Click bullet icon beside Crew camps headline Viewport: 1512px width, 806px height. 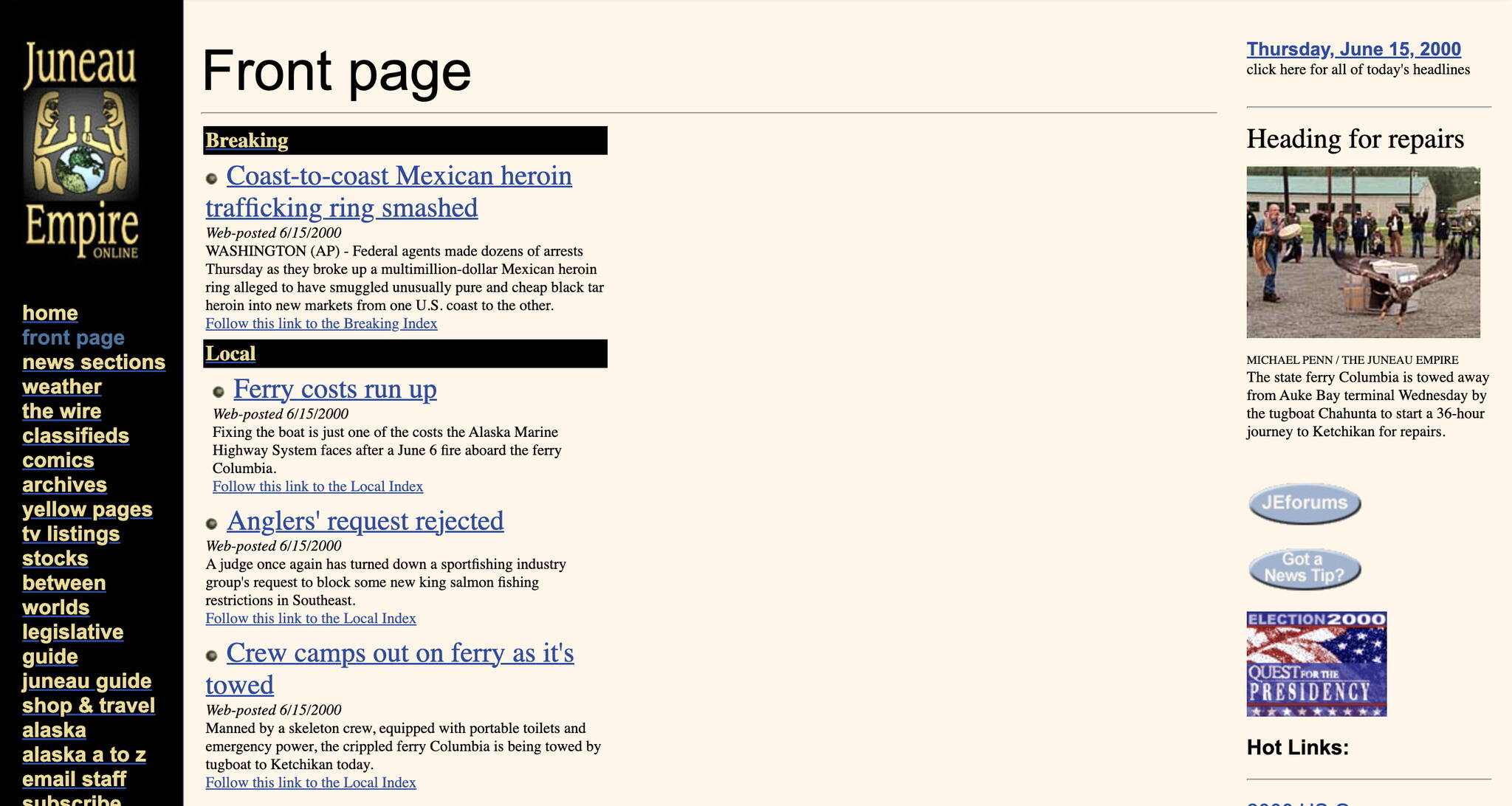[212, 656]
